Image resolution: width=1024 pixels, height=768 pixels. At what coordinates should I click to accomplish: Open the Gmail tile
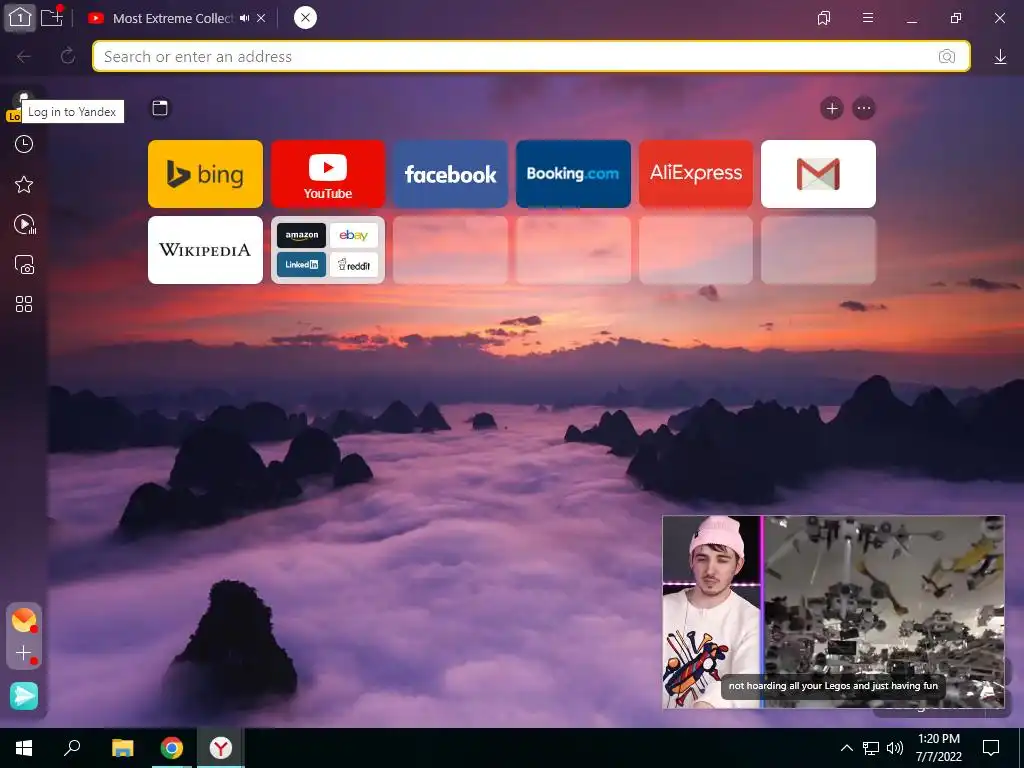(818, 174)
